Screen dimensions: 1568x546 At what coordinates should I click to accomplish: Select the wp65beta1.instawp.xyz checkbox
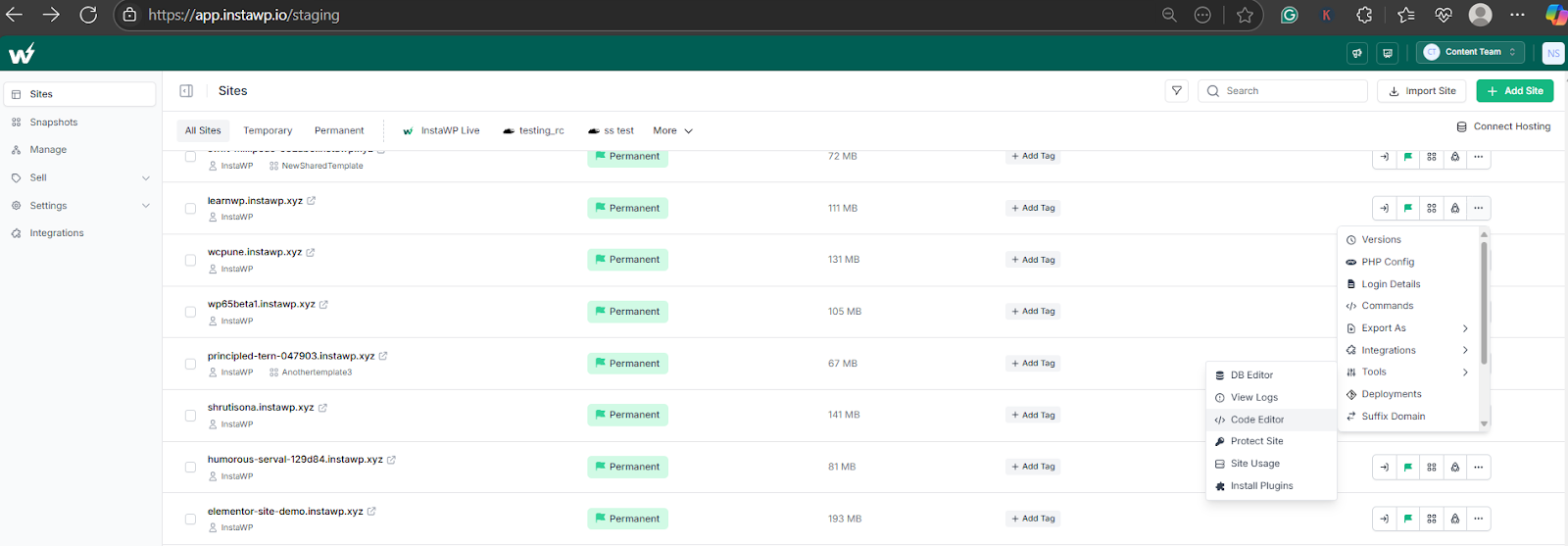tap(190, 312)
